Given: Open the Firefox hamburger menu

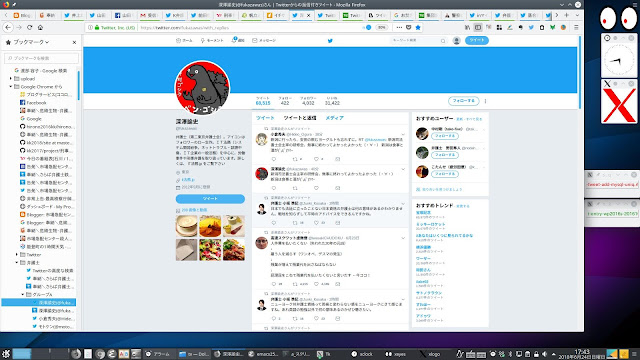Looking at the screenshot, I should point(576,27).
